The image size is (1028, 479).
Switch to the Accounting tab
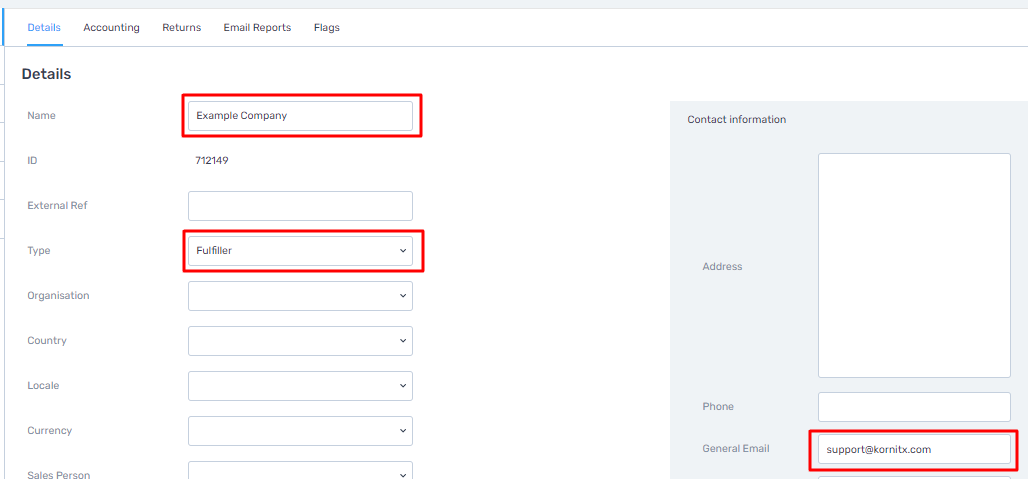111,28
